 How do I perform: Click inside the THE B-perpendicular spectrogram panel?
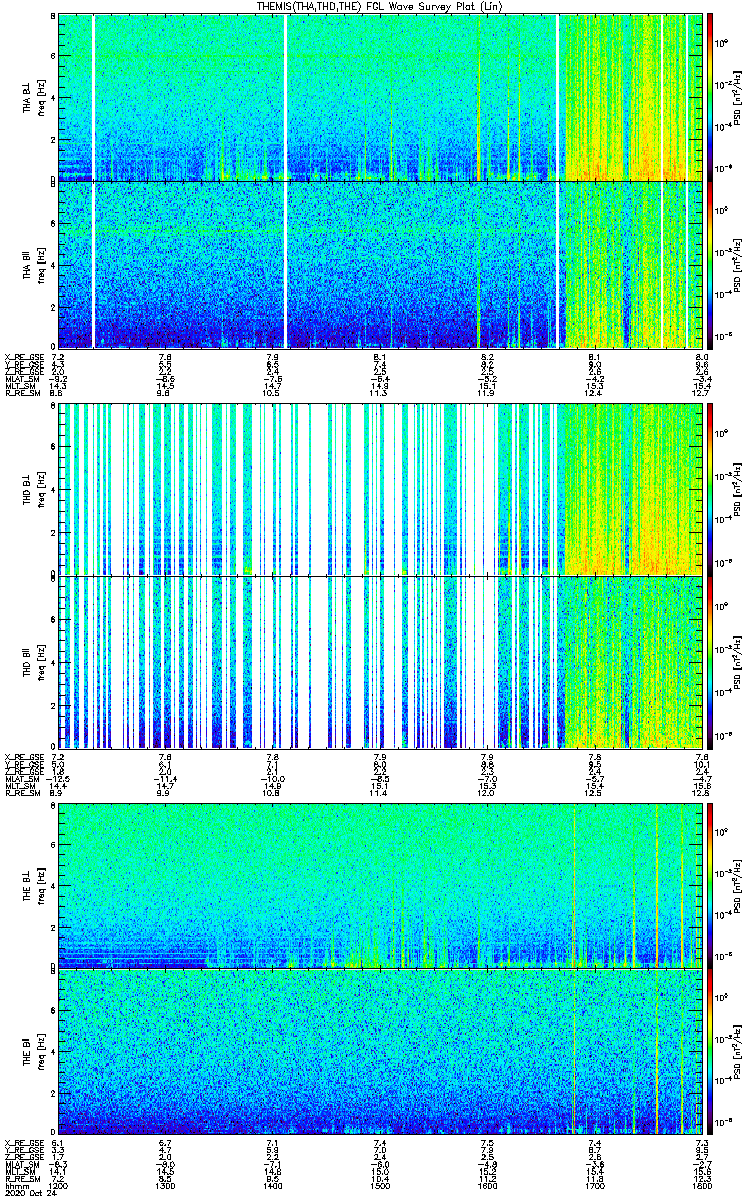tap(380, 886)
